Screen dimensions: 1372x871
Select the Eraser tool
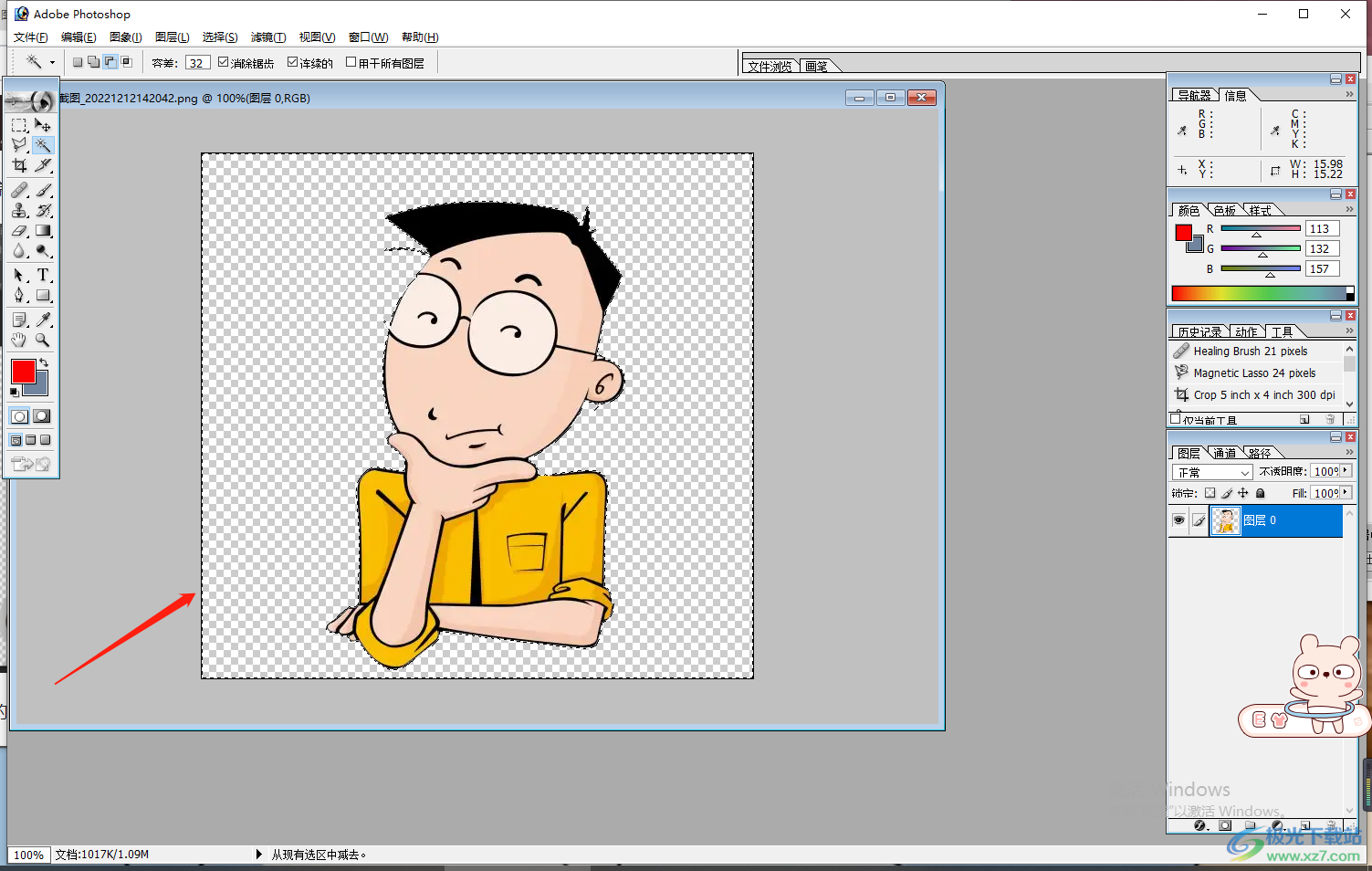click(x=19, y=230)
